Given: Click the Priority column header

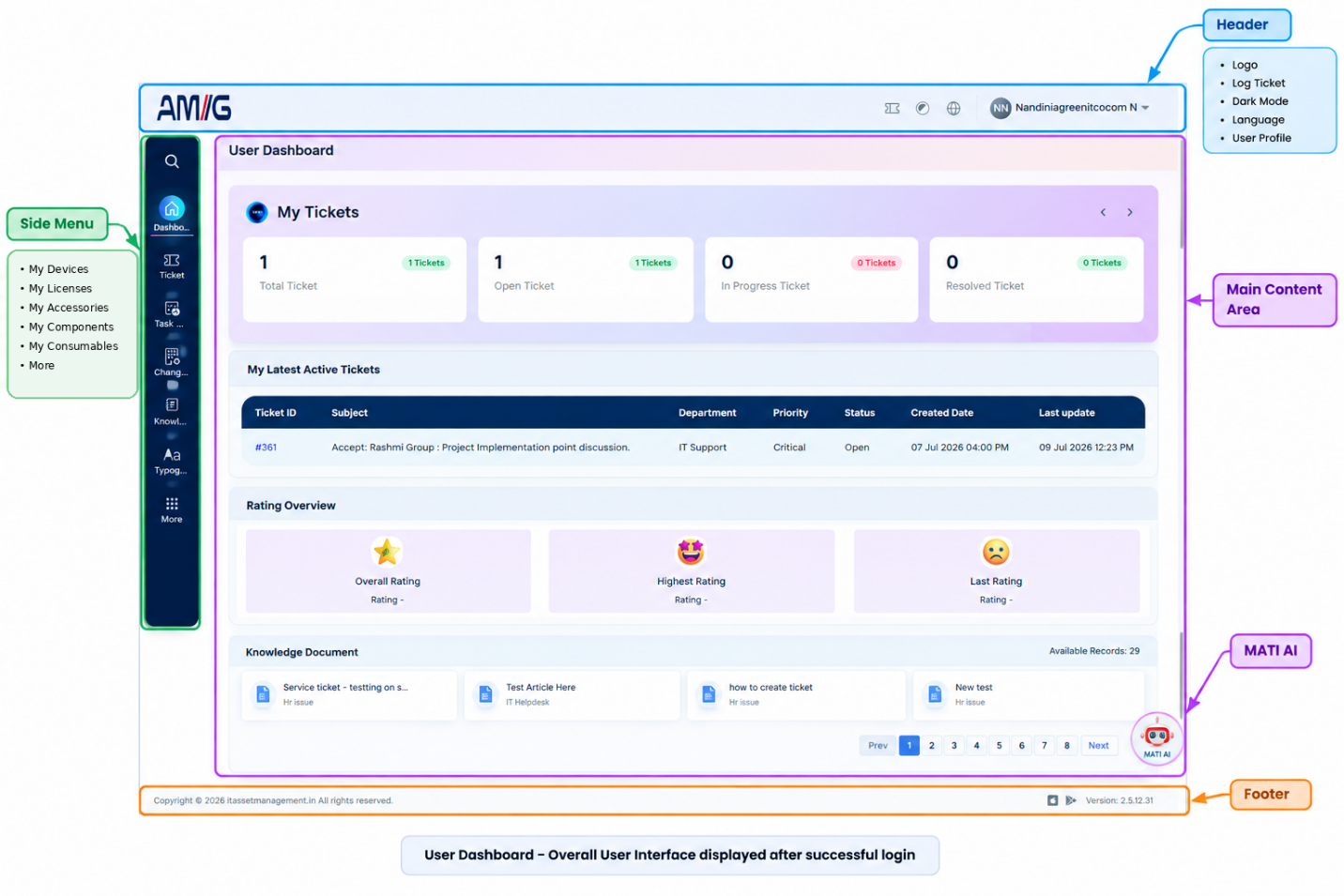Looking at the screenshot, I should pos(790,413).
